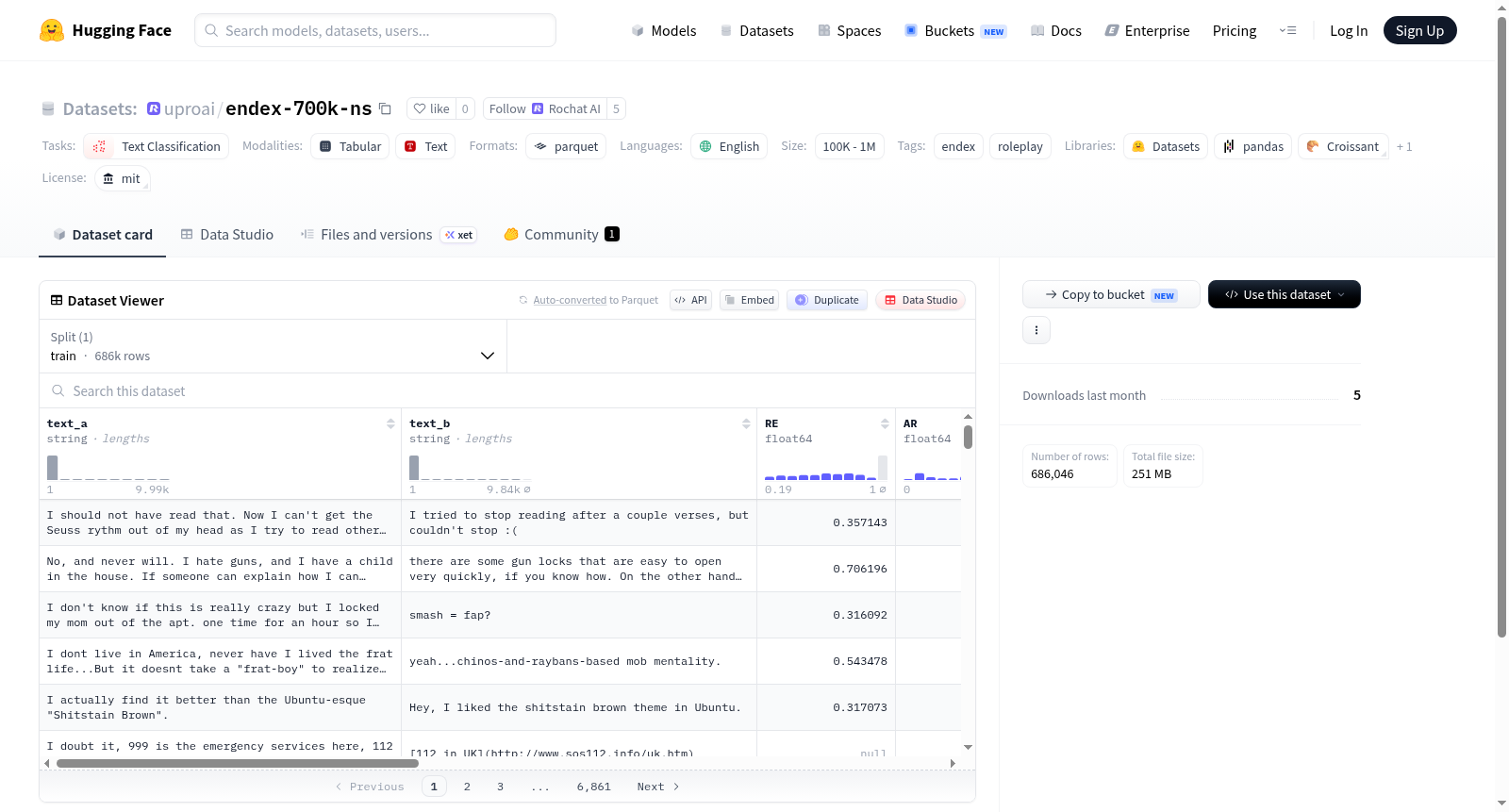Click the 'smash = fap?' cell

coord(579,615)
